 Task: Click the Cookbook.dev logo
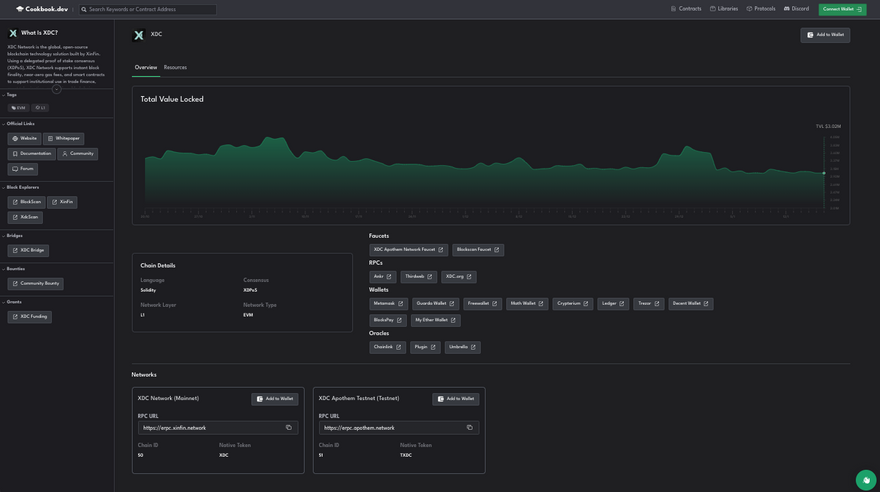click(42, 9)
